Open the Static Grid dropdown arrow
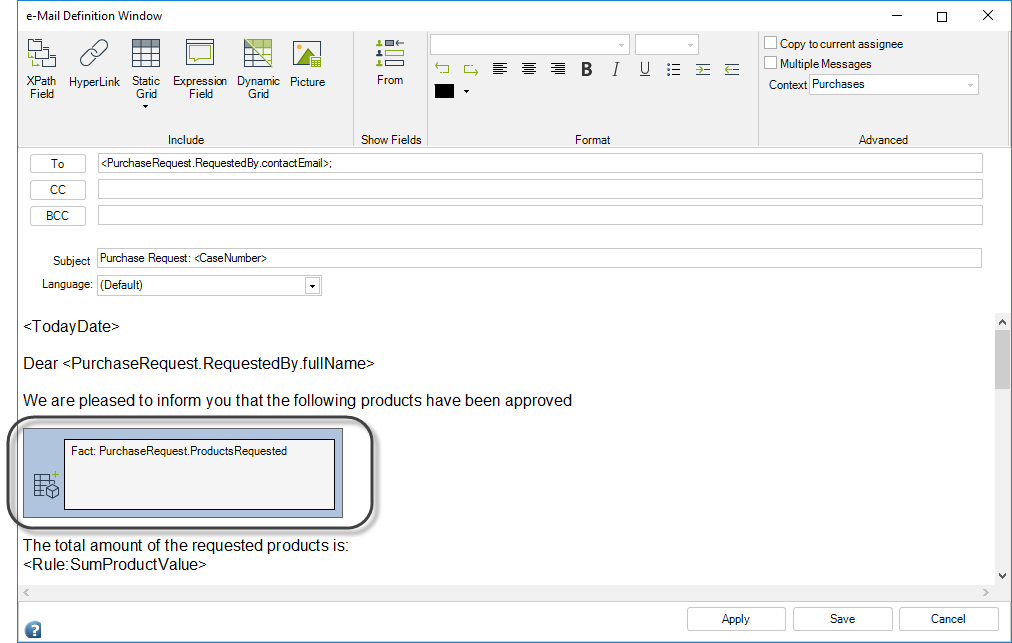Image resolution: width=1012 pixels, height=643 pixels. (145, 107)
